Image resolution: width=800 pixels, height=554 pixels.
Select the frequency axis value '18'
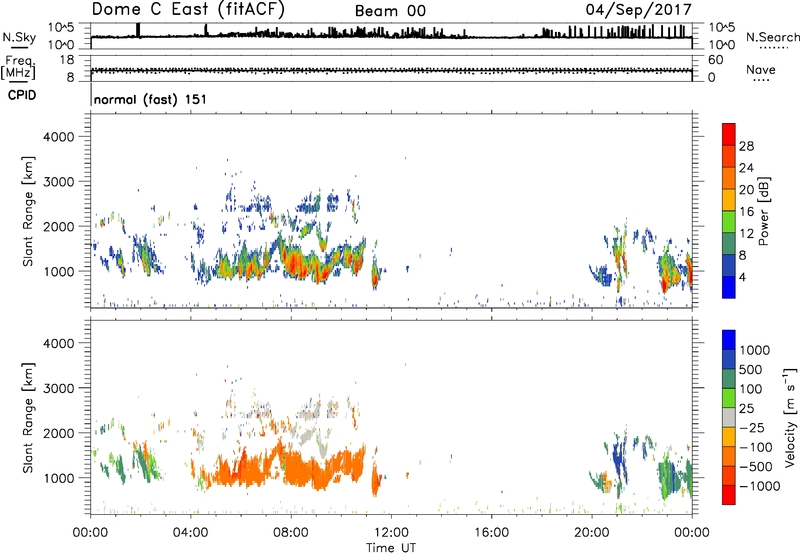pos(67,60)
